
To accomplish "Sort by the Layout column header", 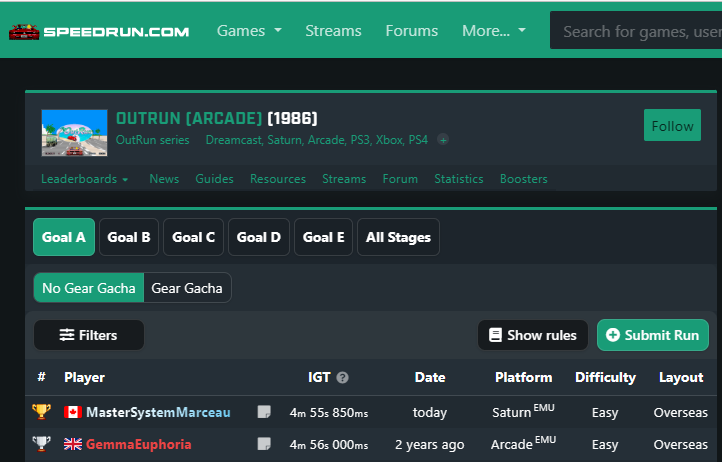I will 681,377.
